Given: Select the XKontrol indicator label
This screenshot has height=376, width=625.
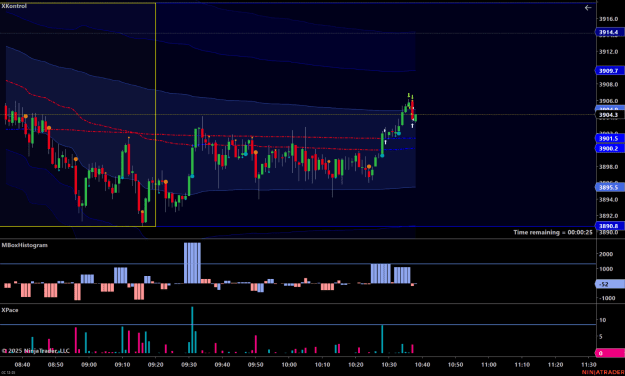Looking at the screenshot, I should pyautogui.click(x=14, y=6).
